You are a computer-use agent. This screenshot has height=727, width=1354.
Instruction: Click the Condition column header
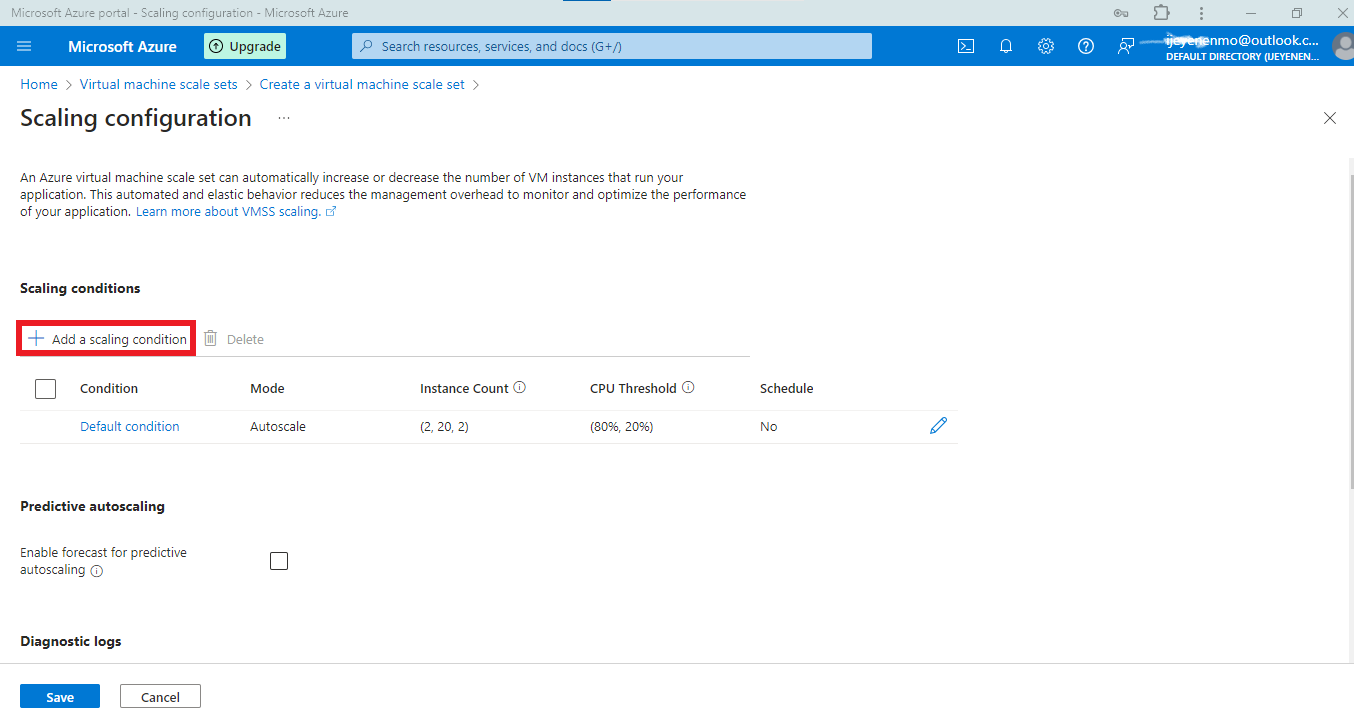[x=109, y=388]
